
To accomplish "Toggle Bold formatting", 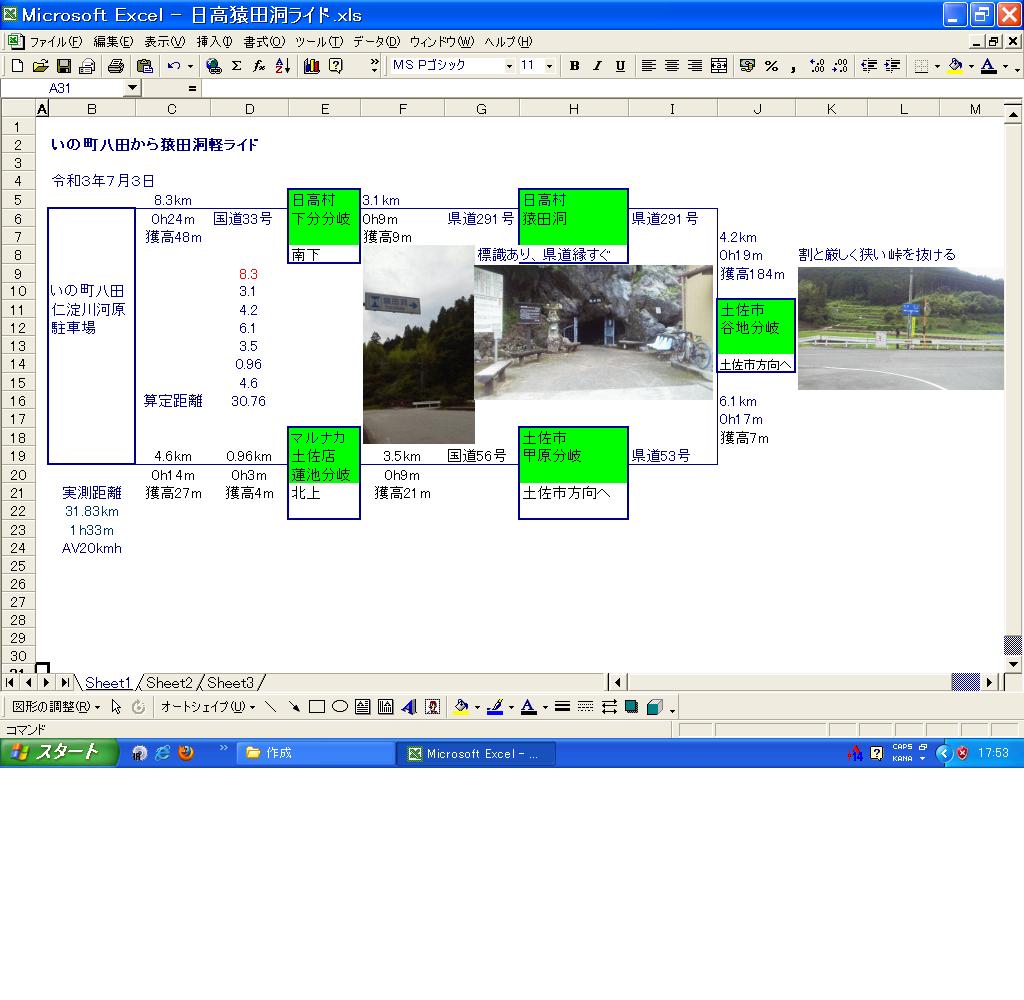I will click(574, 66).
